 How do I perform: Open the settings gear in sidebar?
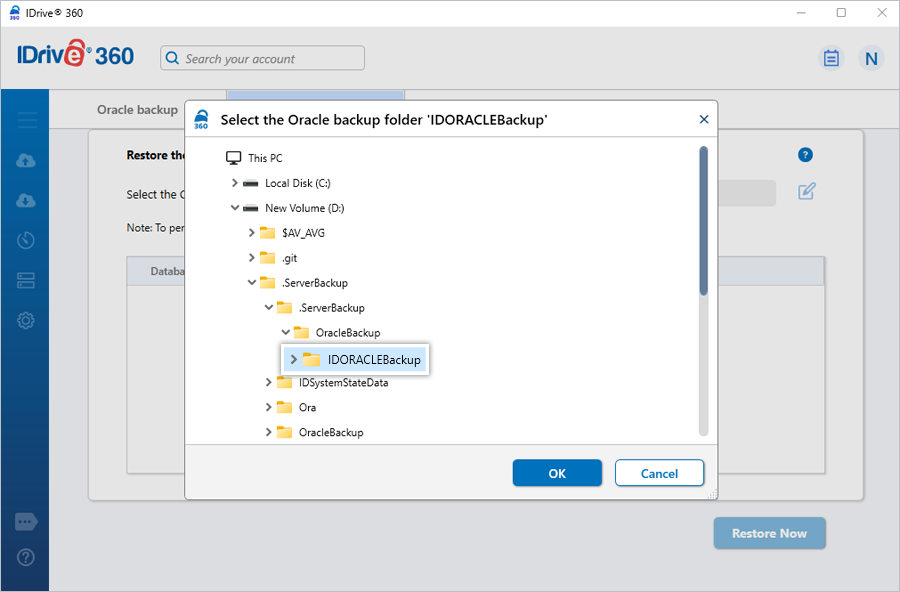click(26, 321)
